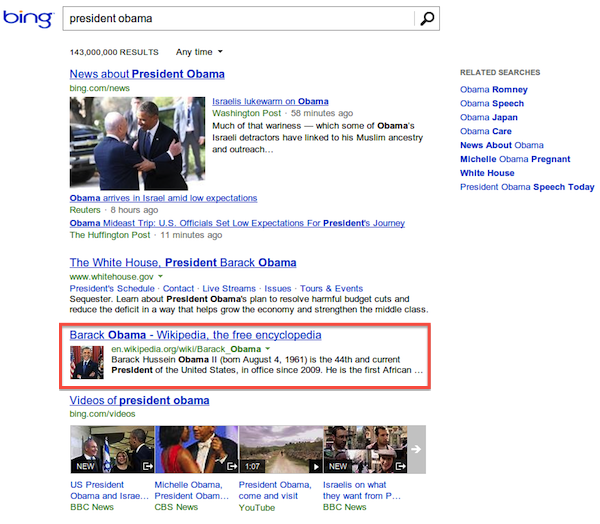600x524 pixels.
Task: Open the Issues sitelink
Action: (278, 288)
